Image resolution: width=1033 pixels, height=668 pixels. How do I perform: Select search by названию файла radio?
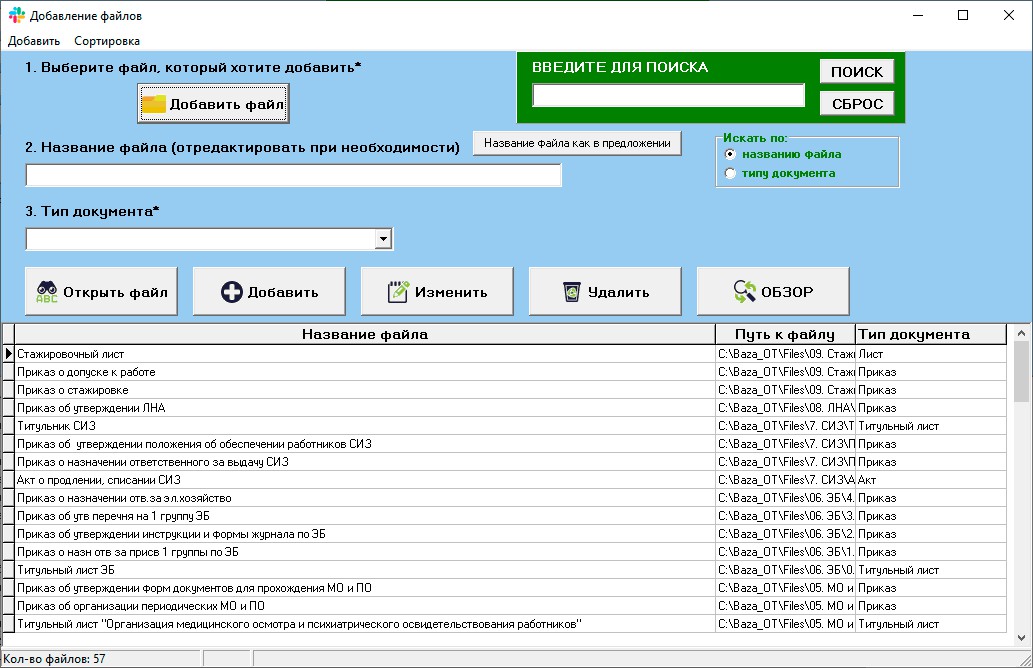tap(730, 154)
